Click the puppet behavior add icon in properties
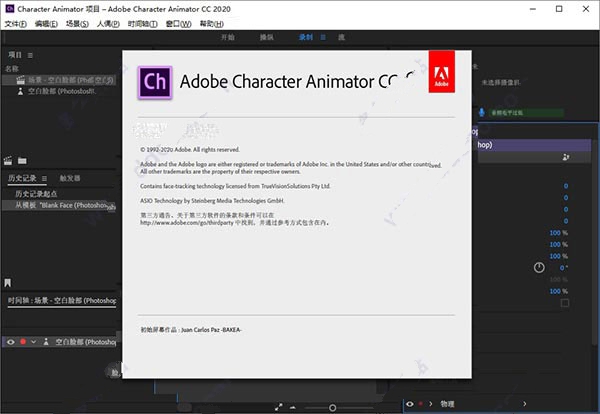The image size is (600, 414). pos(566,157)
